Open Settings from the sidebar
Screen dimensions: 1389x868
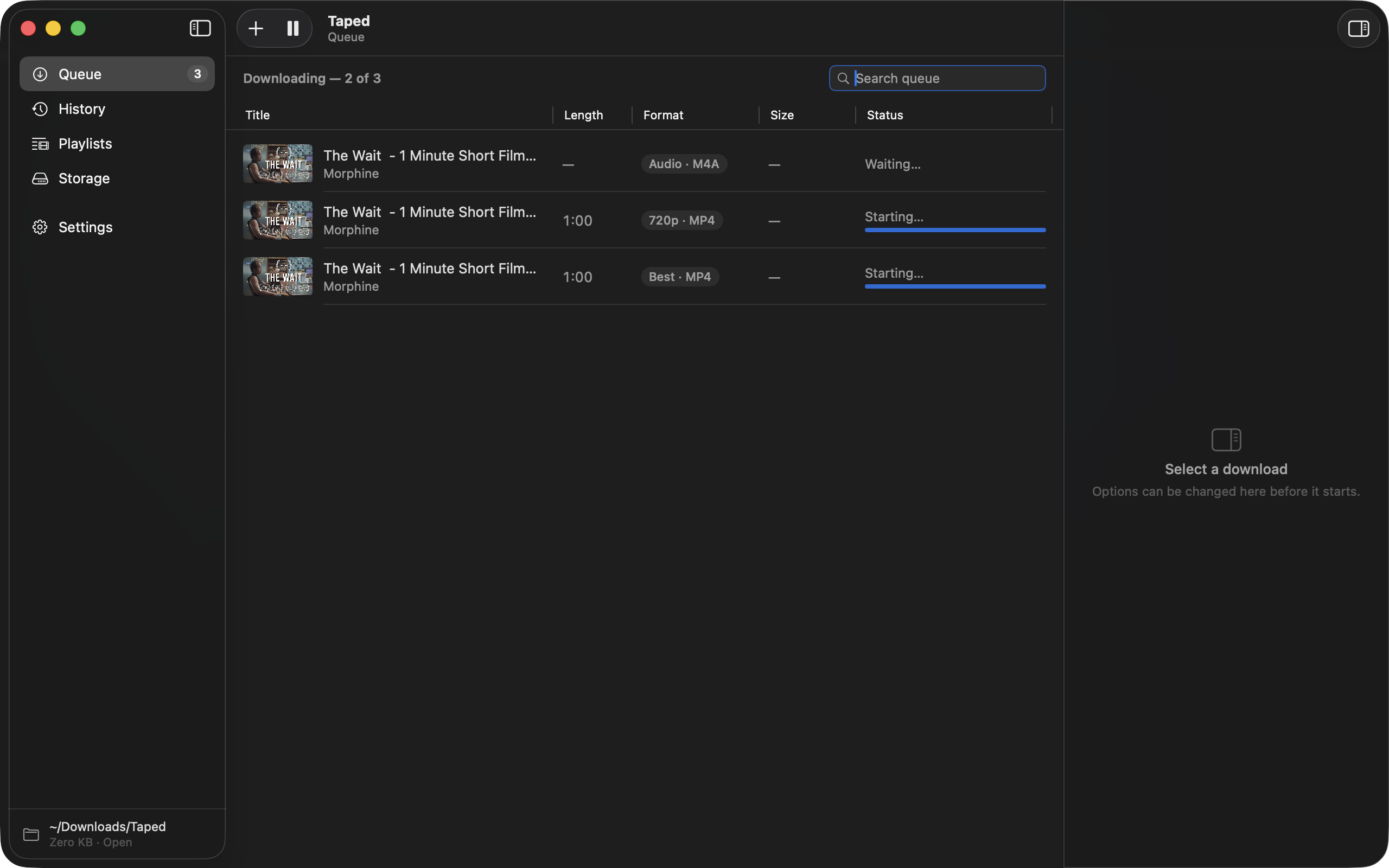117,227
